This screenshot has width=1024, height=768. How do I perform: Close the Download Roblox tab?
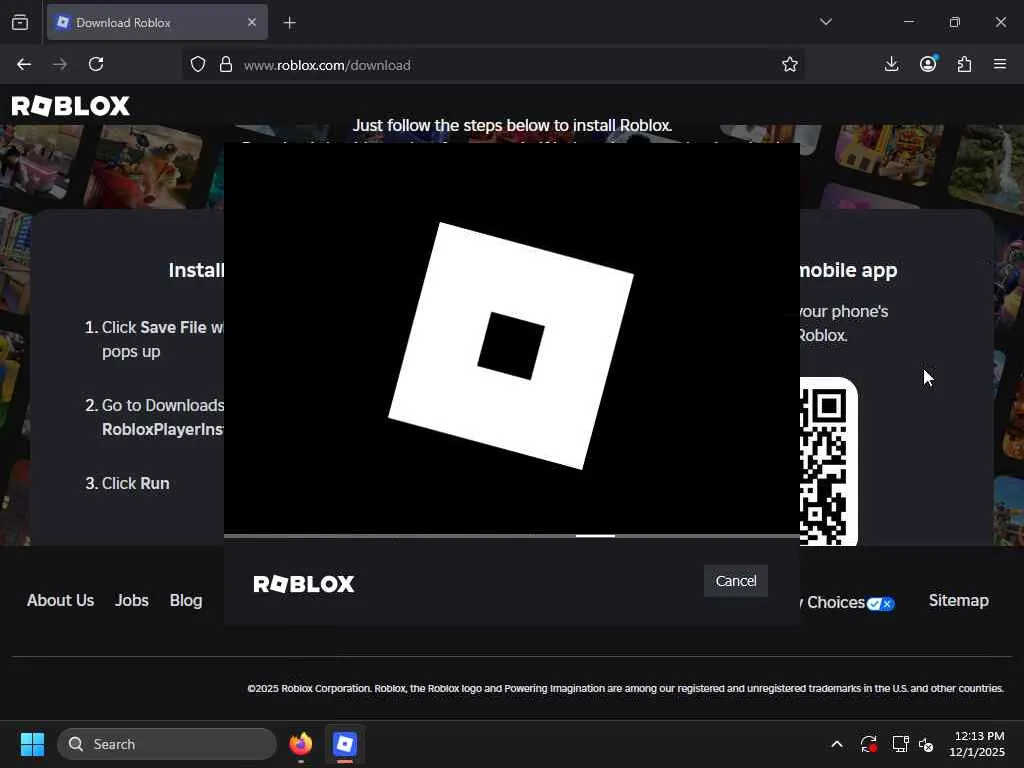click(x=251, y=22)
